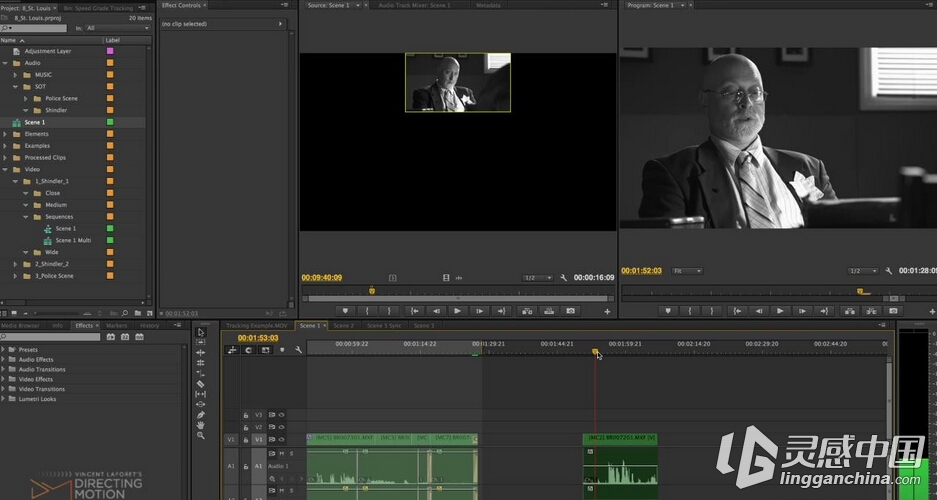Expand the 2_Shindler_2 bin
The height and width of the screenshot is (500, 937).
(x=16, y=264)
